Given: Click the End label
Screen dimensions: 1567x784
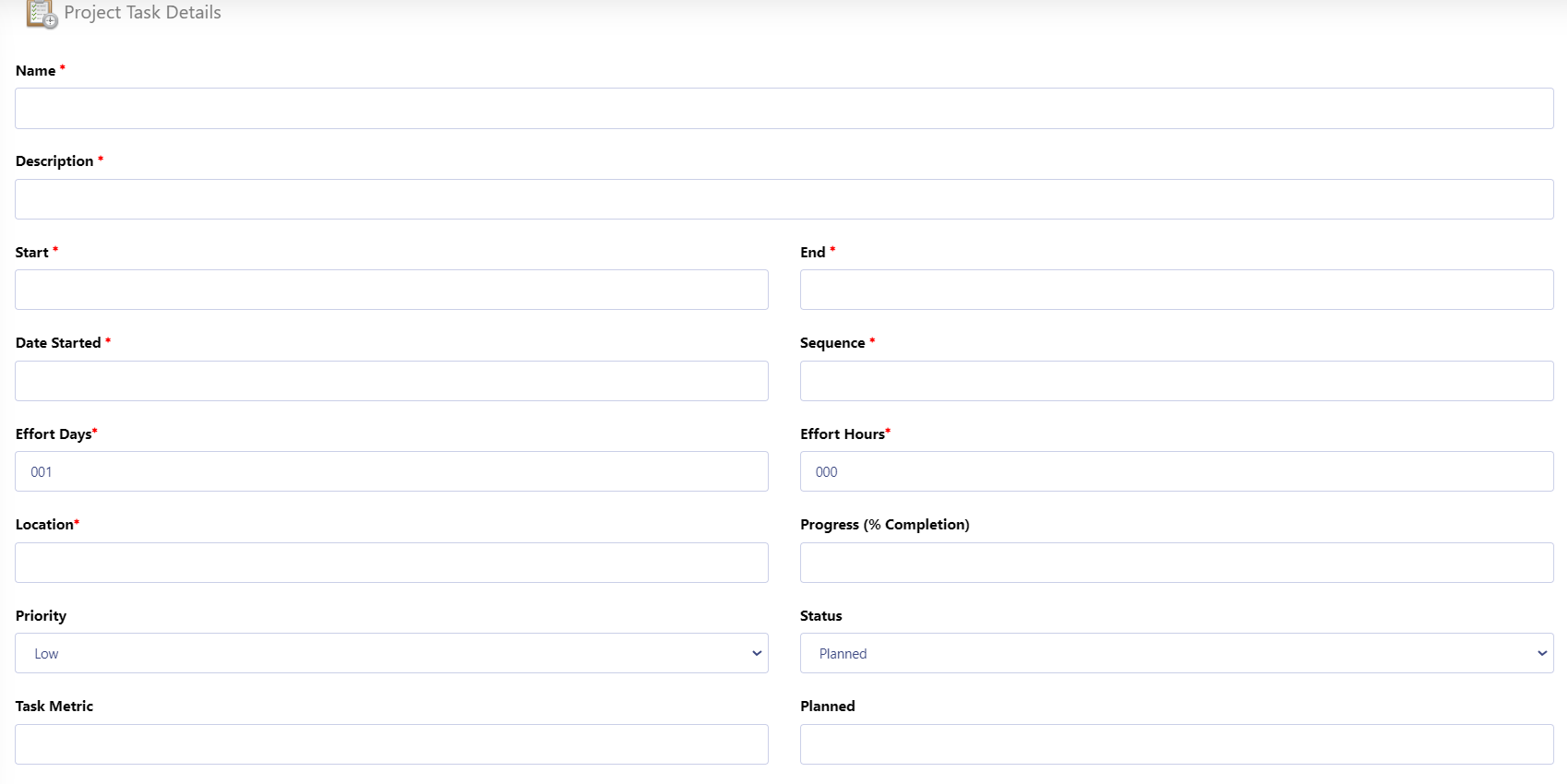Looking at the screenshot, I should click(813, 253).
